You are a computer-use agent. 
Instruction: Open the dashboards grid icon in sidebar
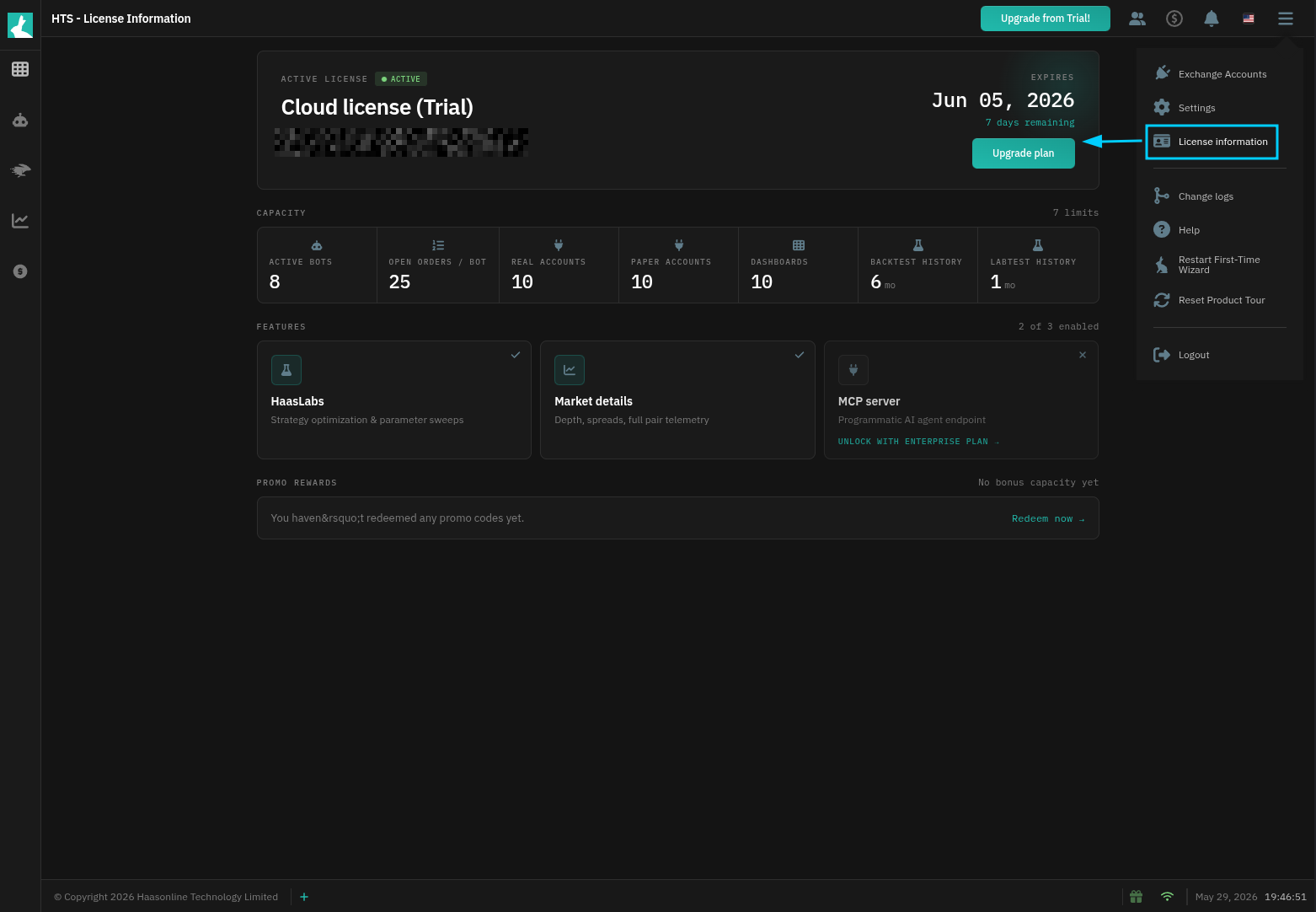pyautogui.click(x=20, y=69)
